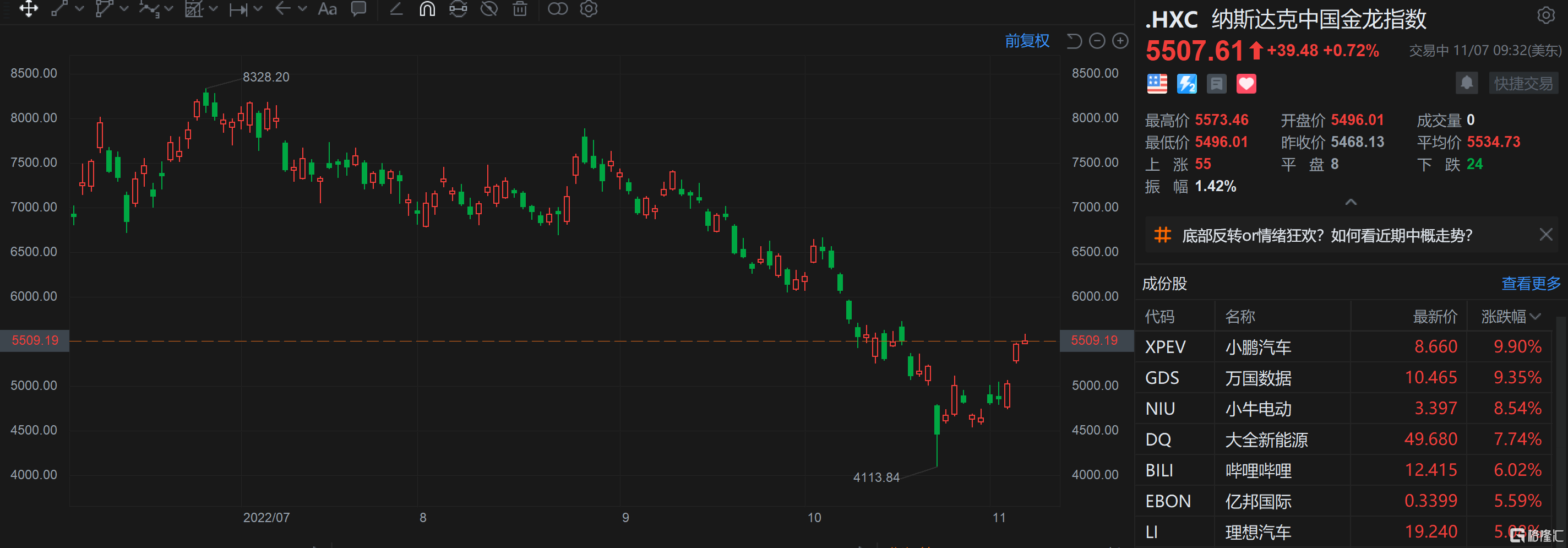Image resolution: width=1568 pixels, height=548 pixels.
Task: Open quote panel settings gear
Action: pyautogui.click(x=1546, y=15)
